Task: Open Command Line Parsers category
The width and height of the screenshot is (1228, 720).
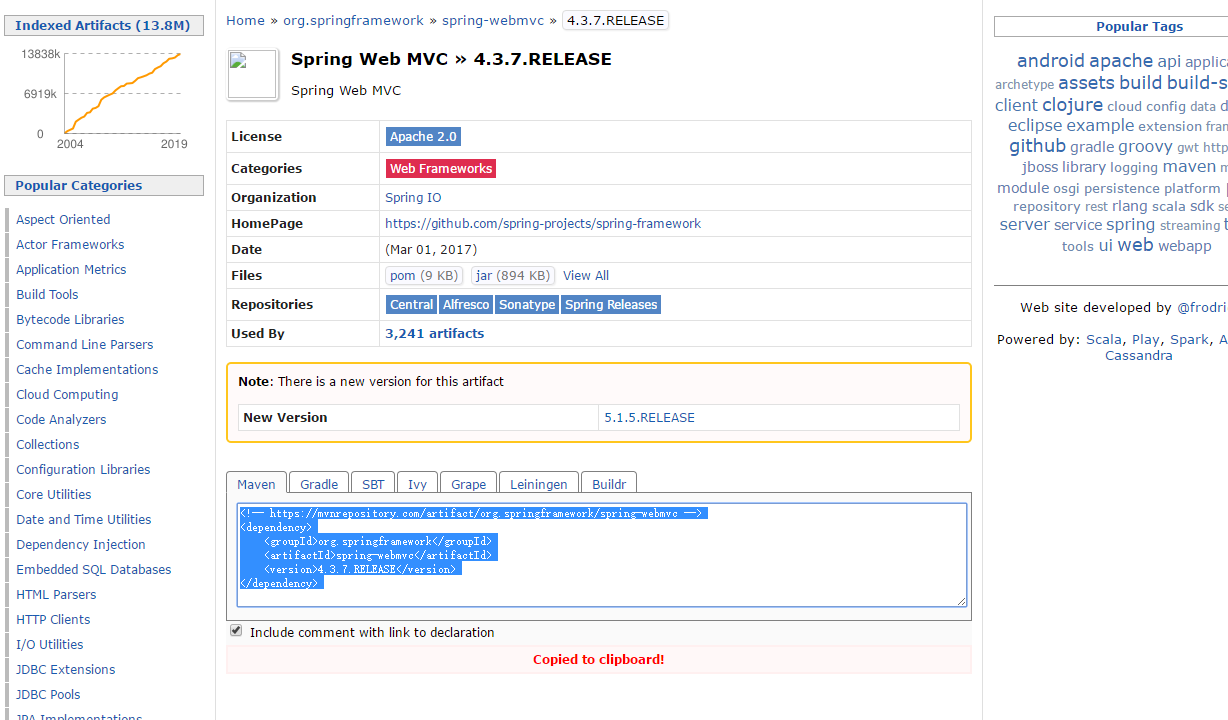Action: tap(85, 345)
